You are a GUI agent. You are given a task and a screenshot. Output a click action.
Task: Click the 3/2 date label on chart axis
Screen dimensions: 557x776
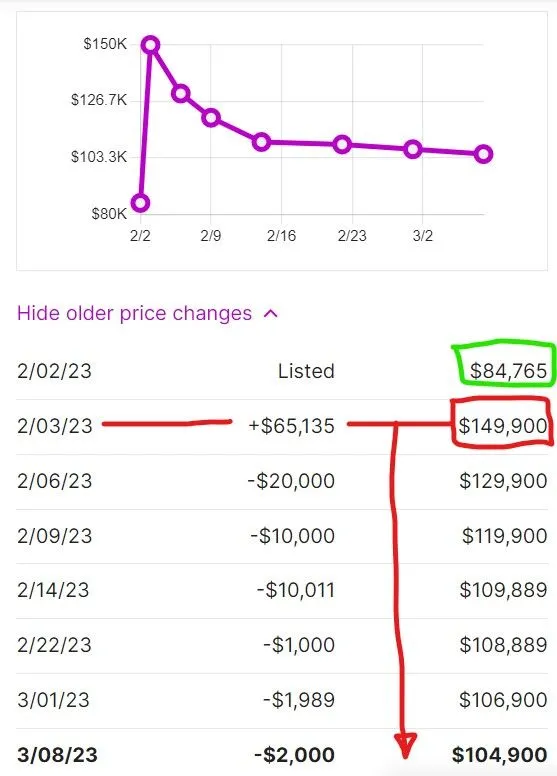pos(422,236)
